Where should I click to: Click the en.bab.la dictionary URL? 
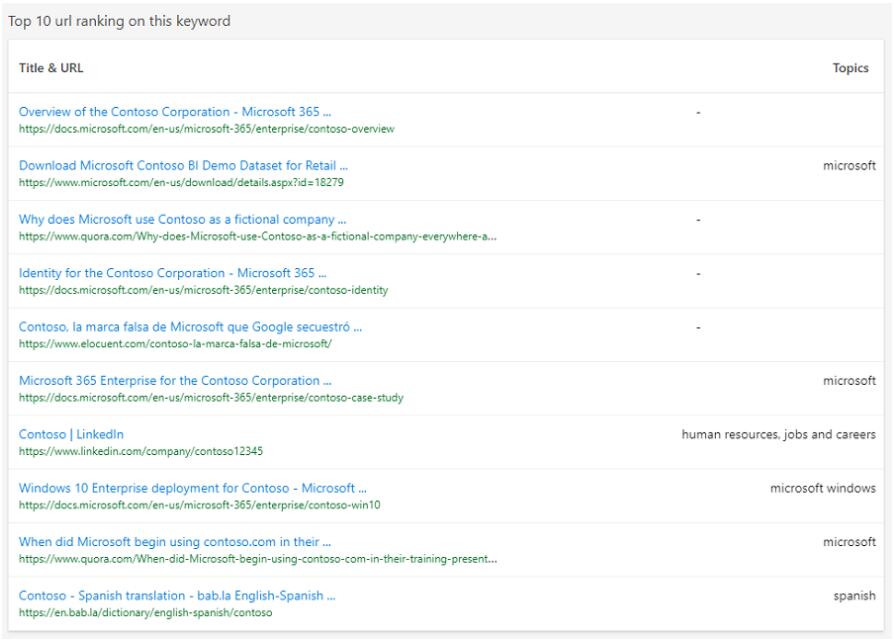(x=145, y=612)
